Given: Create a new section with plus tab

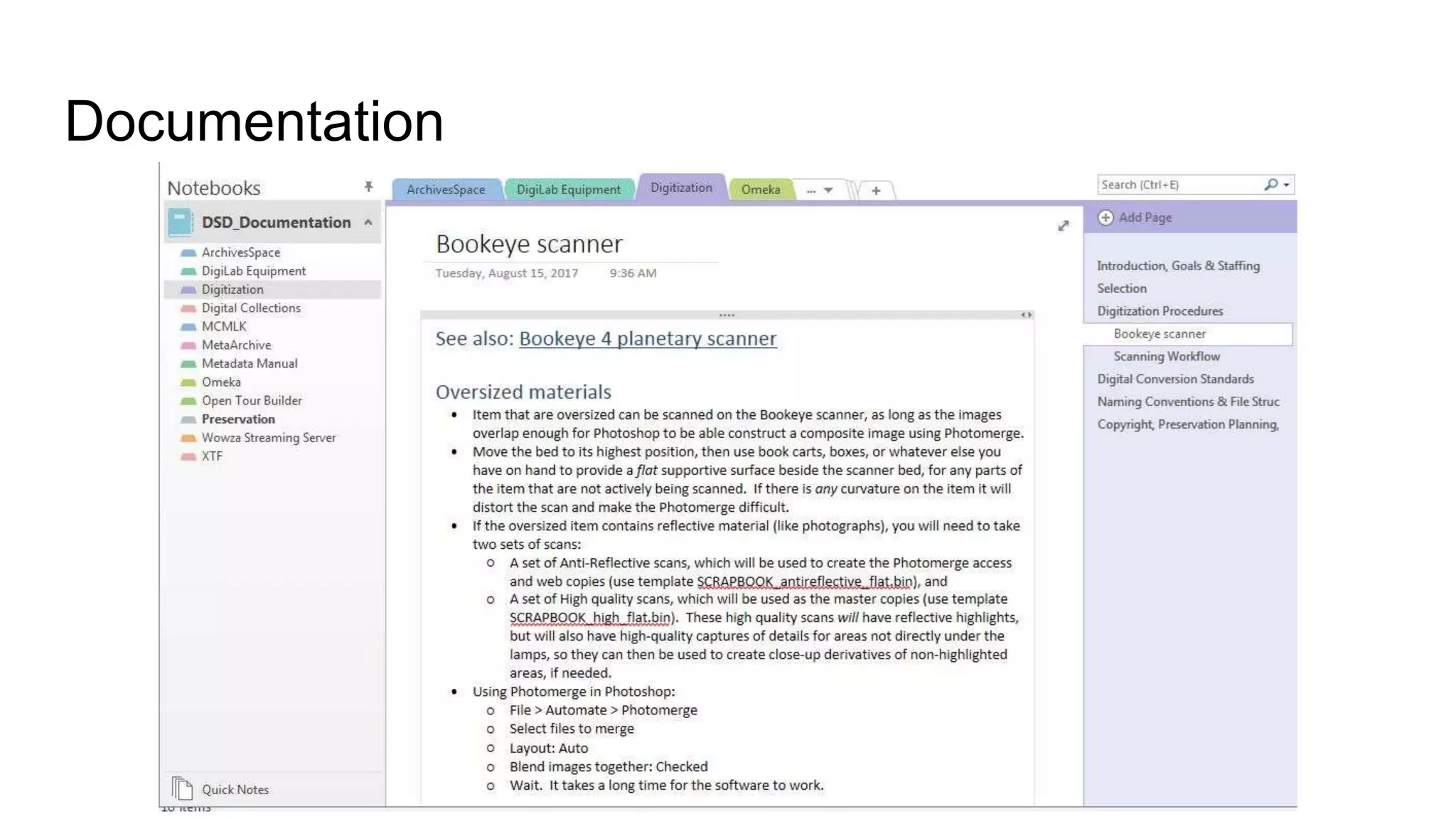Looking at the screenshot, I should tap(876, 191).
